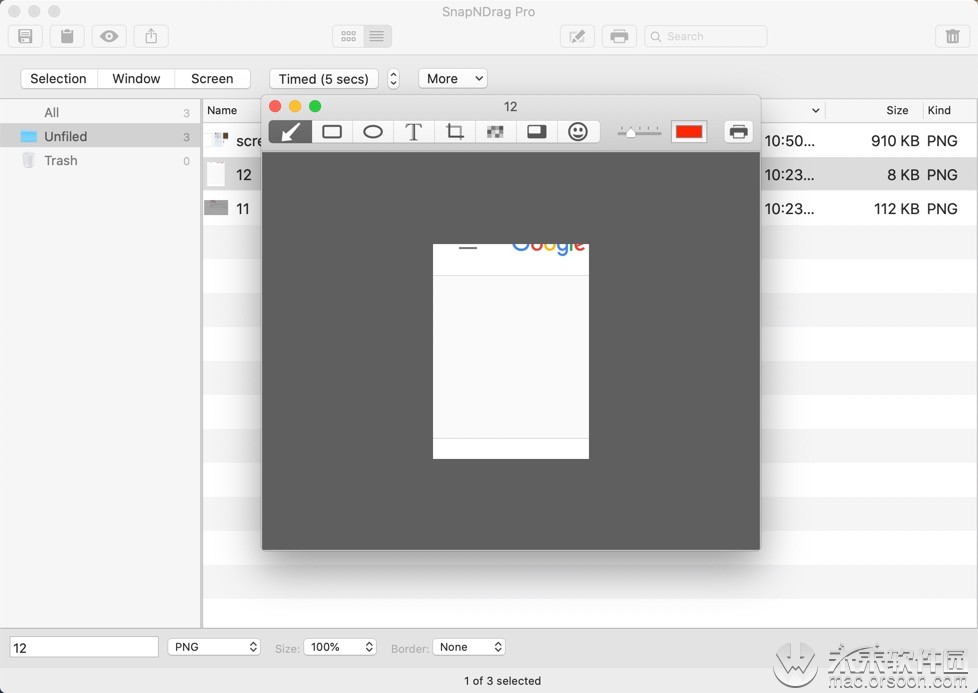The height and width of the screenshot is (693, 978).
Task: Switch to the Screen capture tab
Action: (212, 78)
